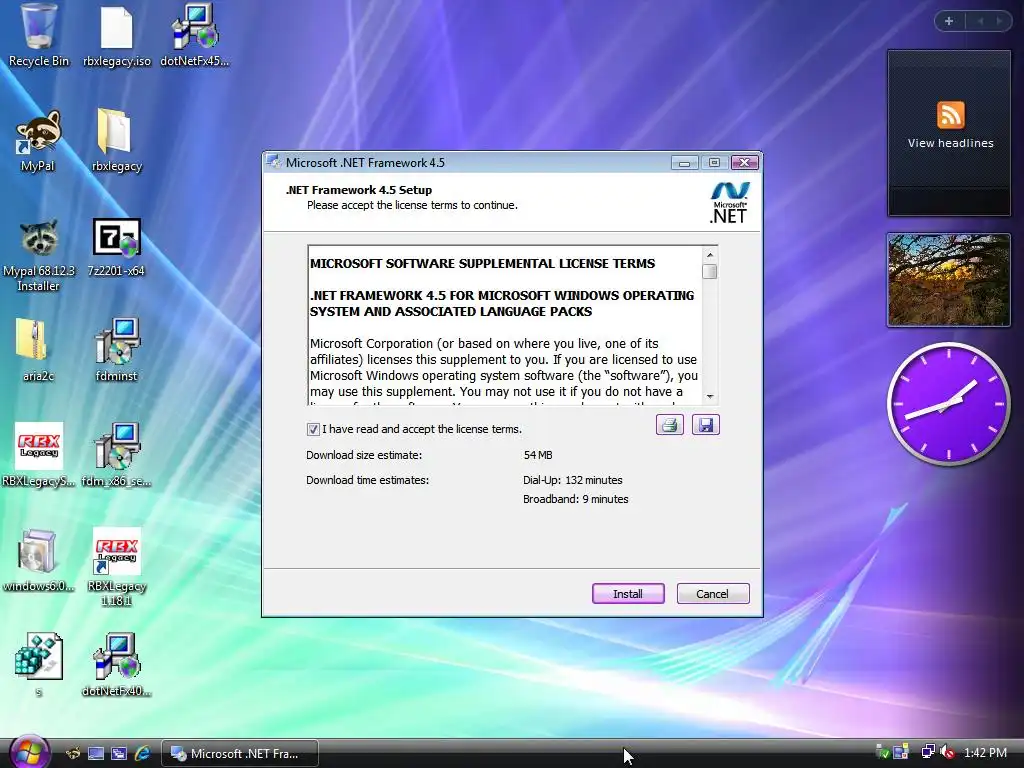Select the aria2c zip folder icon
1024x768 pixels.
[38, 349]
